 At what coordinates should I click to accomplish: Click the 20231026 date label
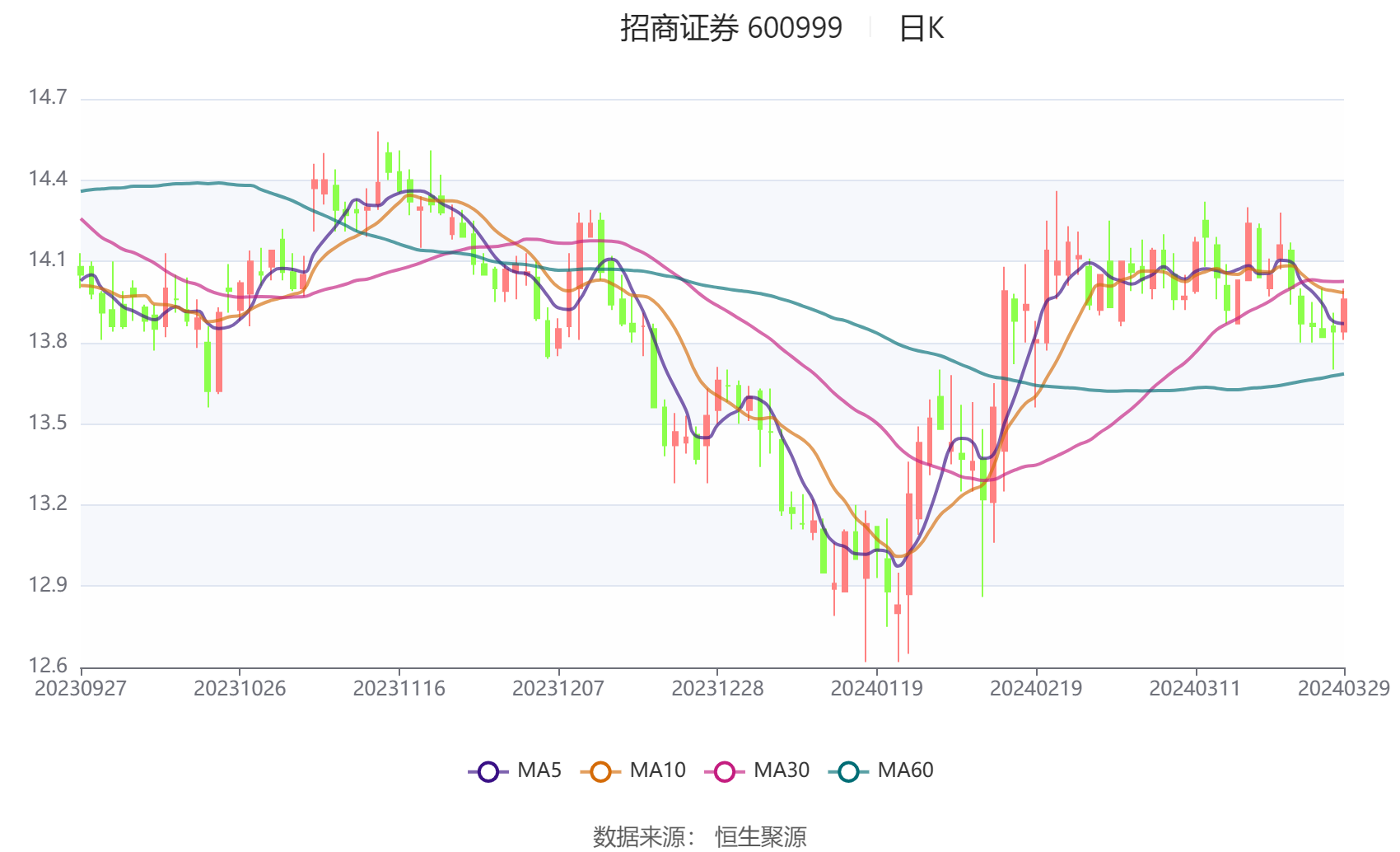pyautogui.click(x=240, y=689)
